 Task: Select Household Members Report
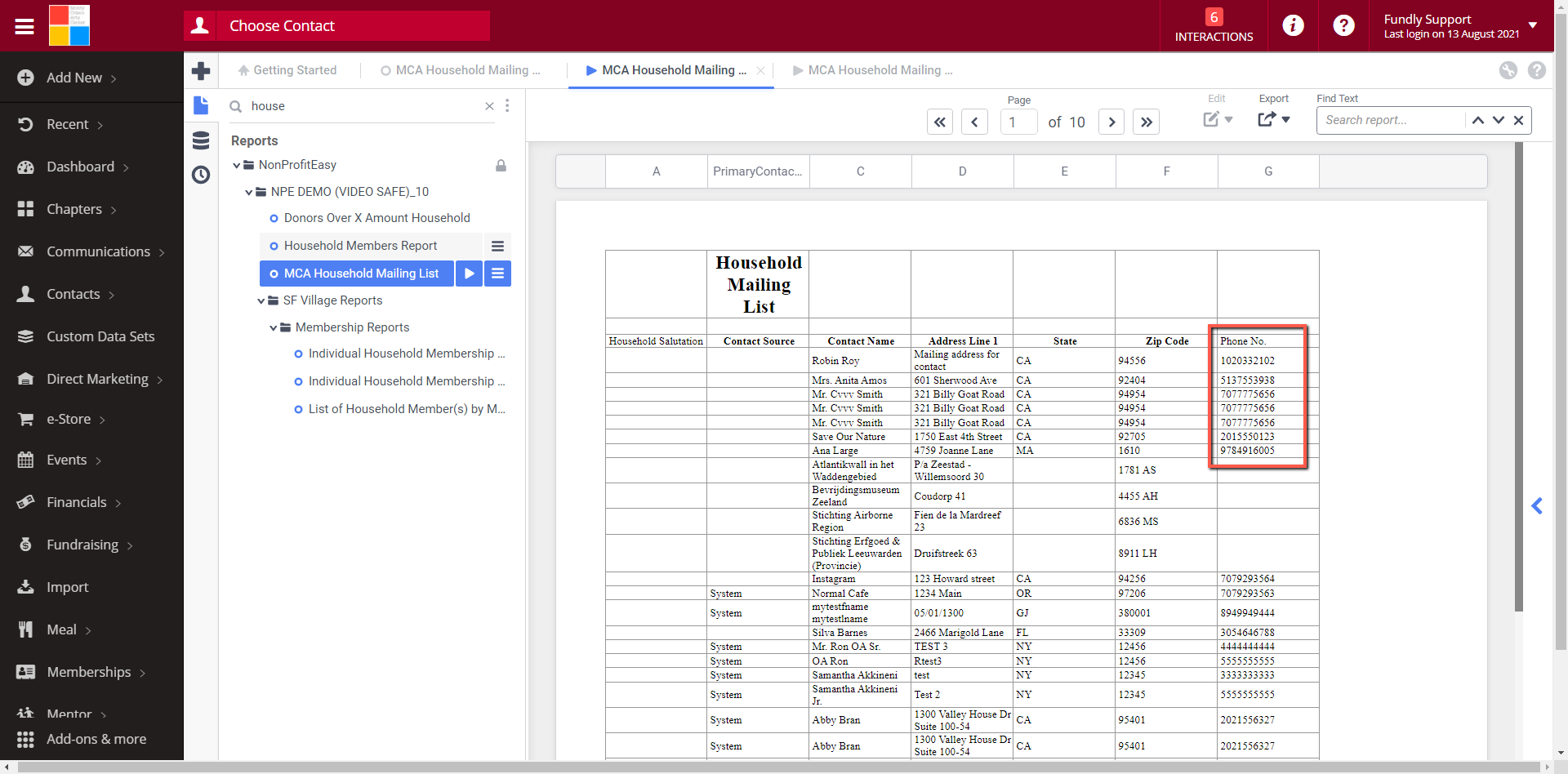[360, 246]
